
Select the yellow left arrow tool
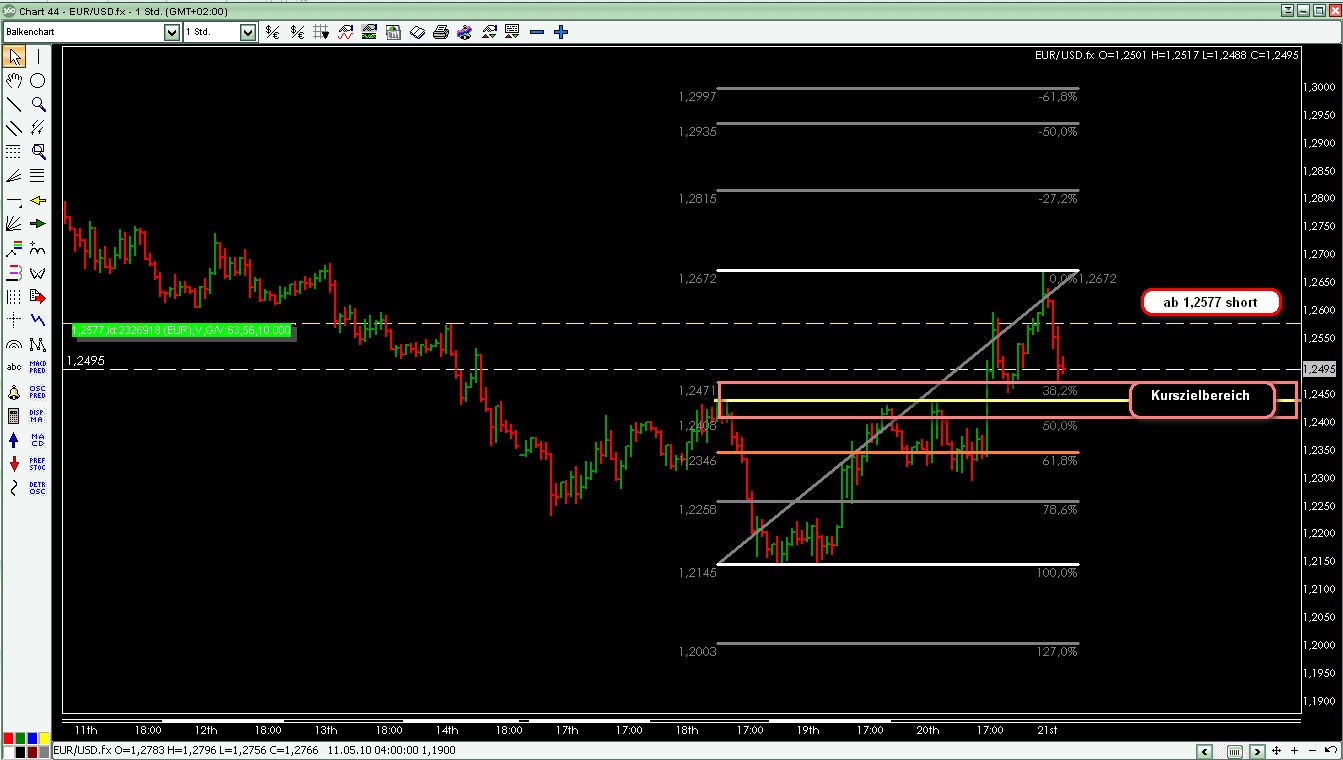coord(38,201)
